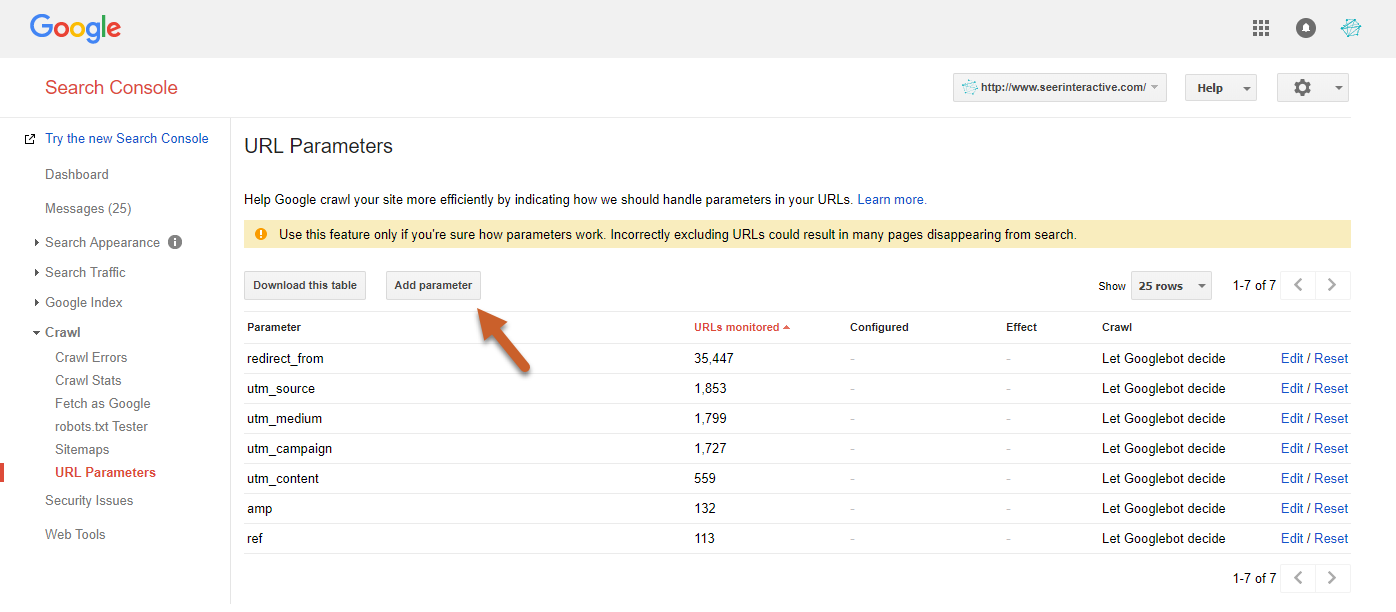Screen dimensions: 1396x612
Task: Open the account profile avatar
Action: click(x=1351, y=28)
